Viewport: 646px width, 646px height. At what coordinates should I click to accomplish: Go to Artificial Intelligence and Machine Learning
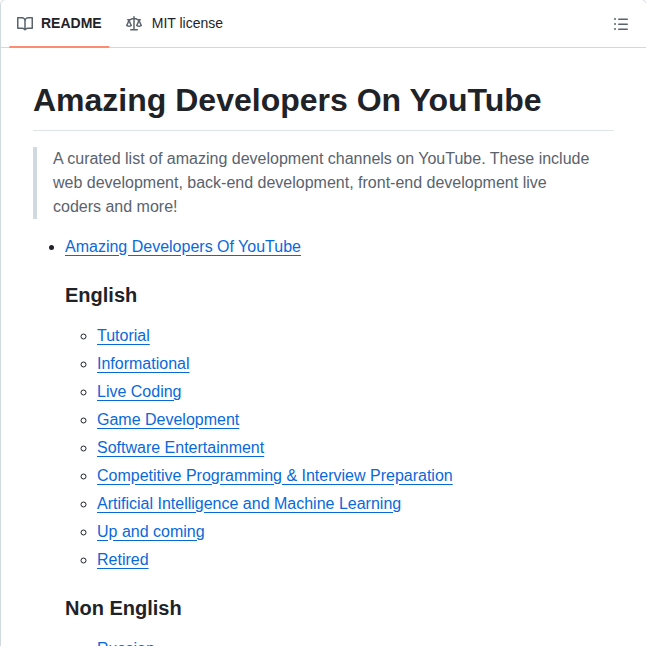pos(249,504)
